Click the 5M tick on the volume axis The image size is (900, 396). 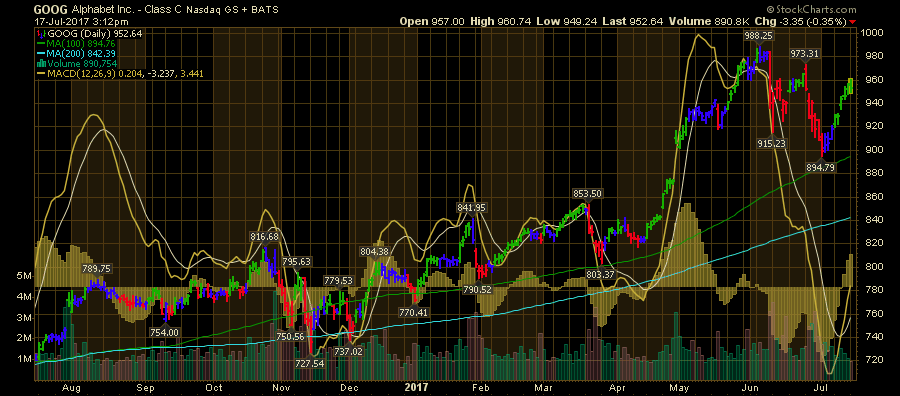23,276
